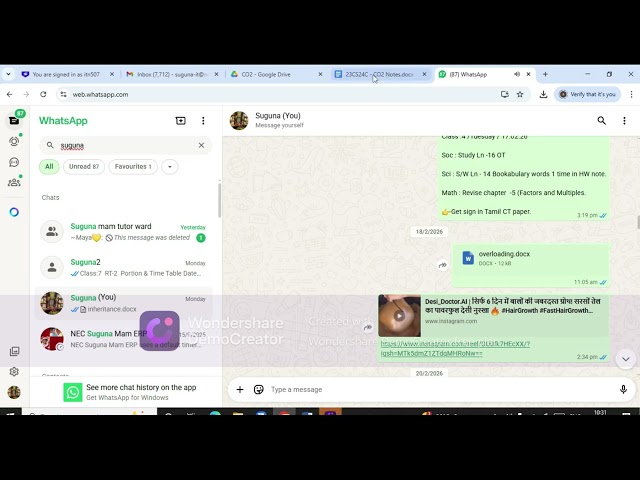Start a new chat with plus-square icon
Screen dimensions: 640x480
180,121
